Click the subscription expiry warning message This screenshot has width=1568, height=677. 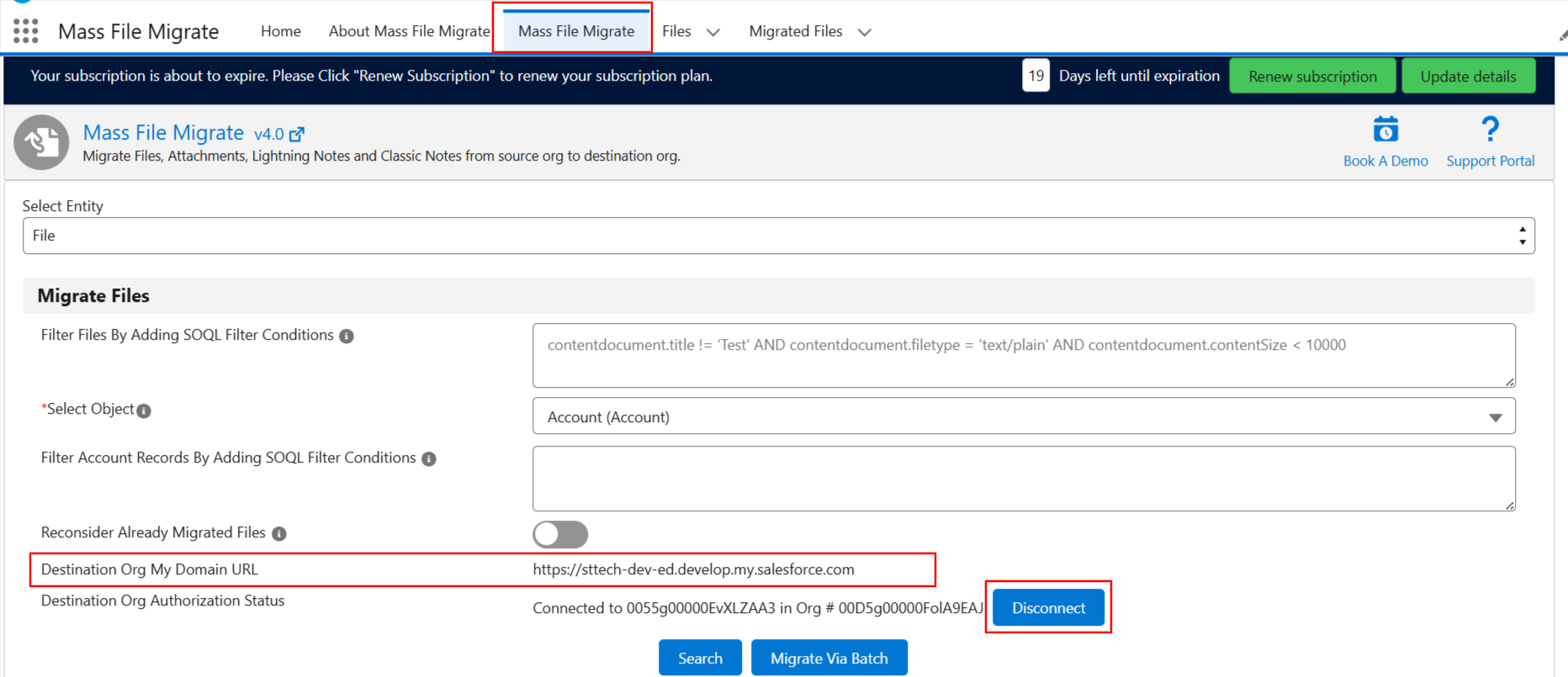(371, 76)
